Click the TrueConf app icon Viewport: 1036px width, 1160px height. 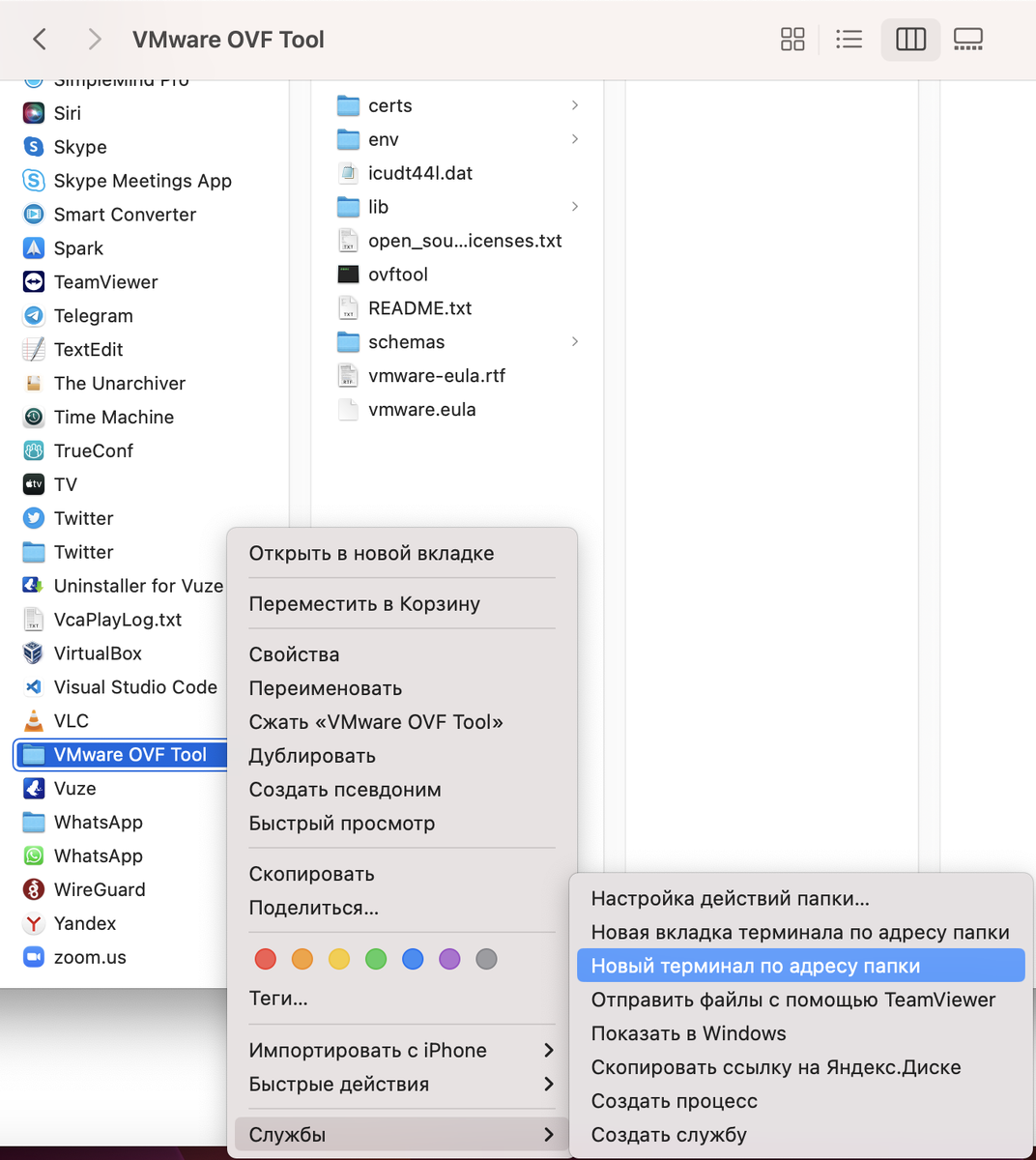coord(34,450)
